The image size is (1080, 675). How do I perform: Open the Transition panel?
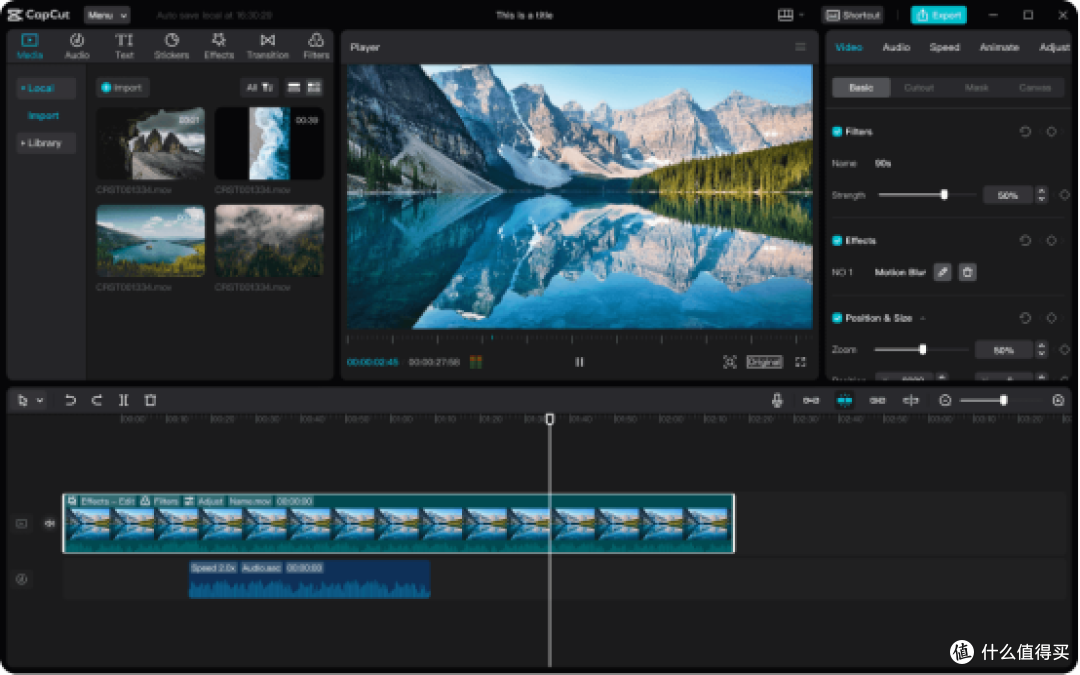point(268,46)
